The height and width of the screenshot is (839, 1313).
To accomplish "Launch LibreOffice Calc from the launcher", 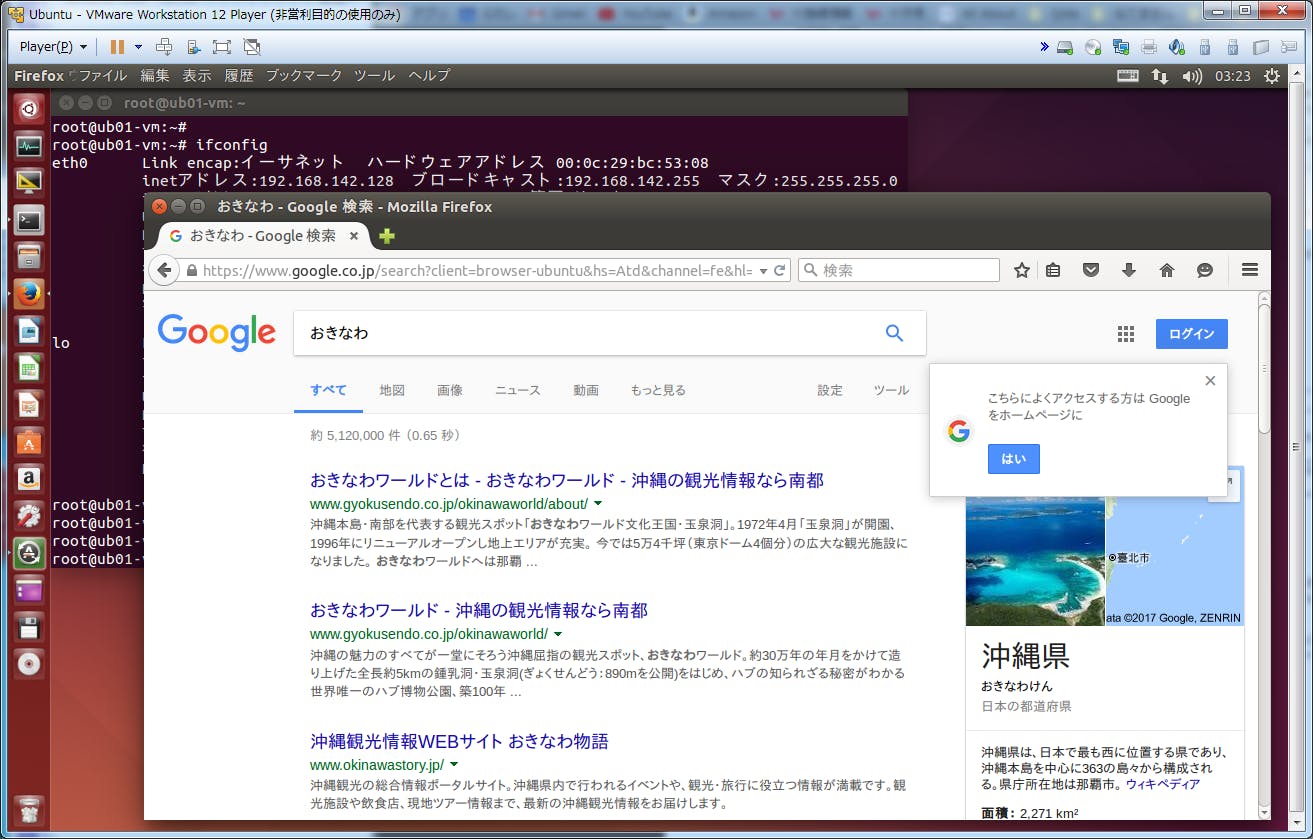I will pyautogui.click(x=29, y=368).
